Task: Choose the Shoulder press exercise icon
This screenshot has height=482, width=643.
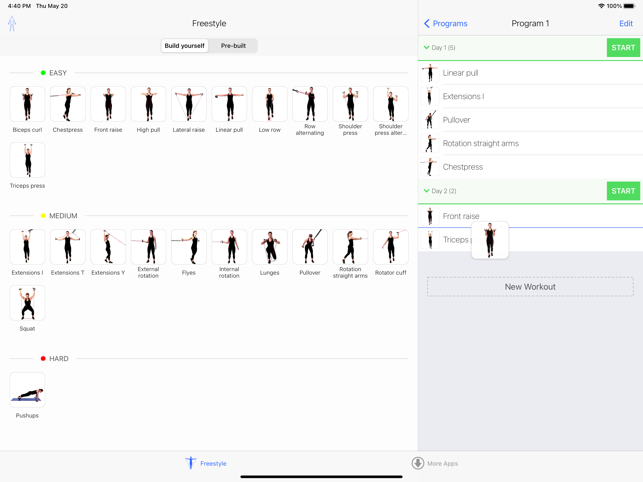Action: coord(350,105)
